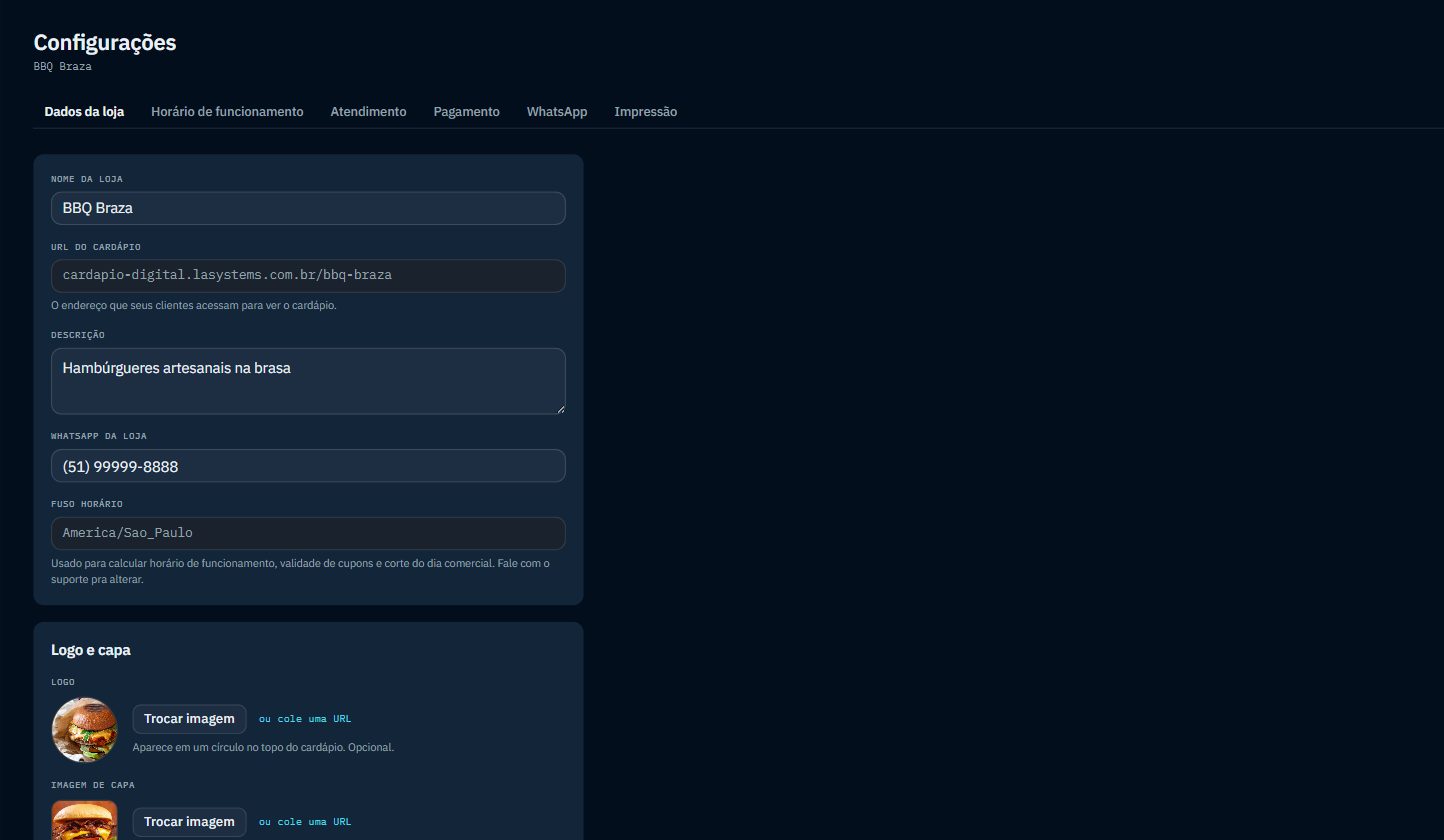The height and width of the screenshot is (840, 1444).
Task: Click the 'Logo e capa' section title
Action: pos(91,650)
